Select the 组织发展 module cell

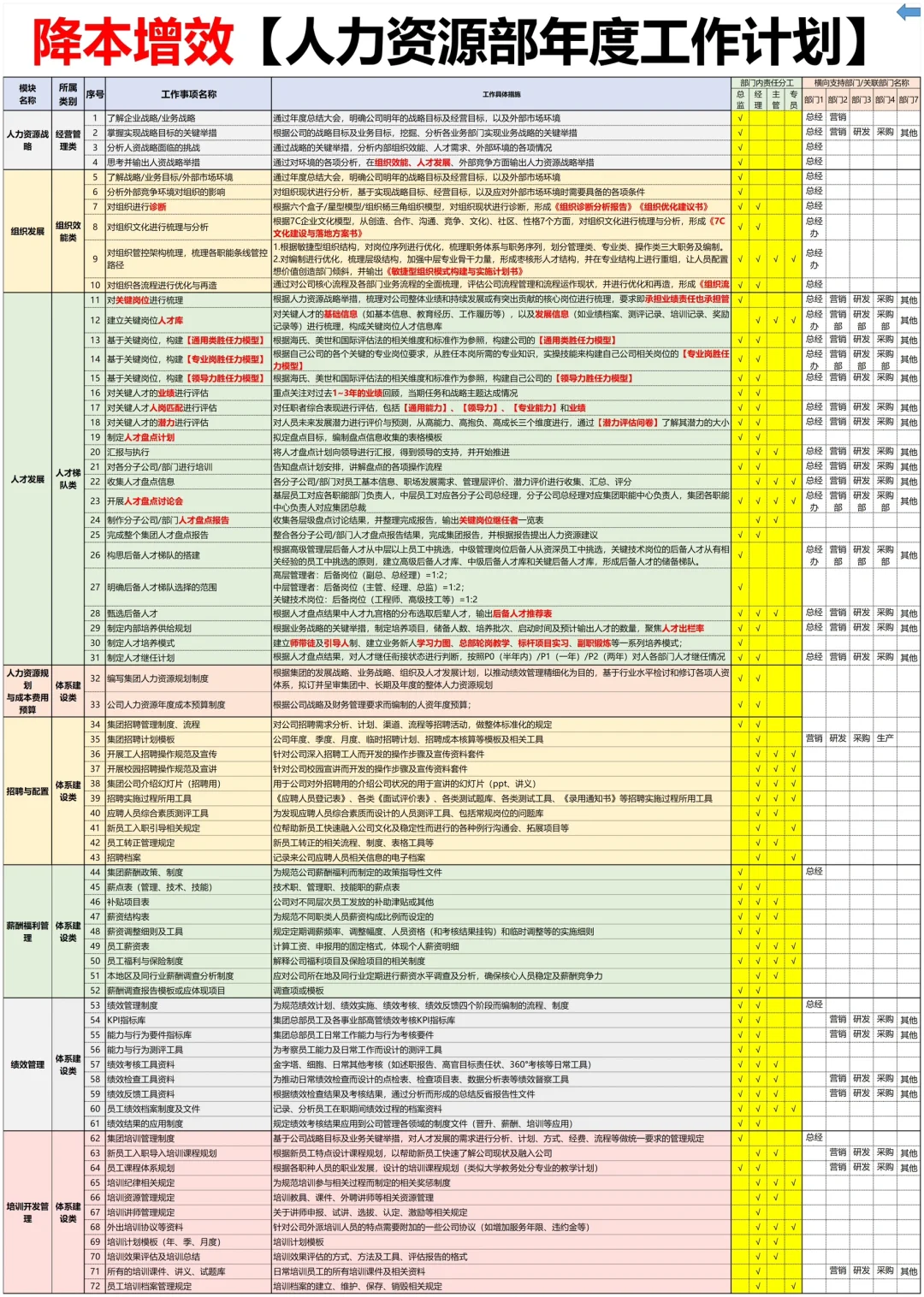pyautogui.click(x=27, y=231)
